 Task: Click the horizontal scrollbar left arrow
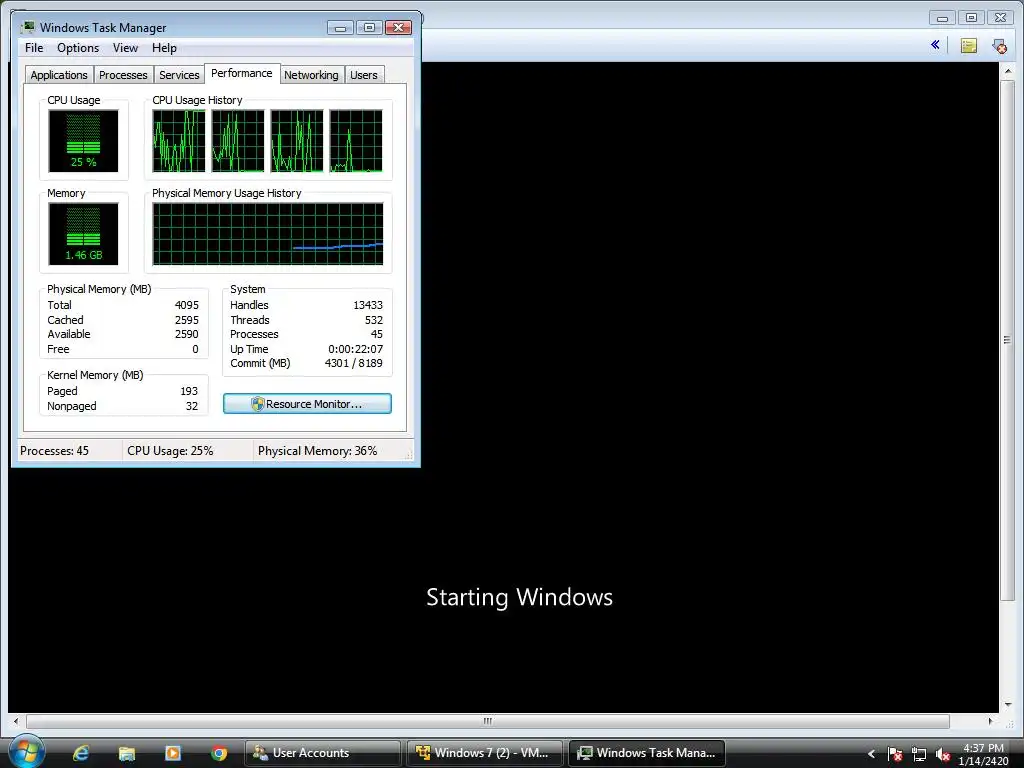point(16,721)
